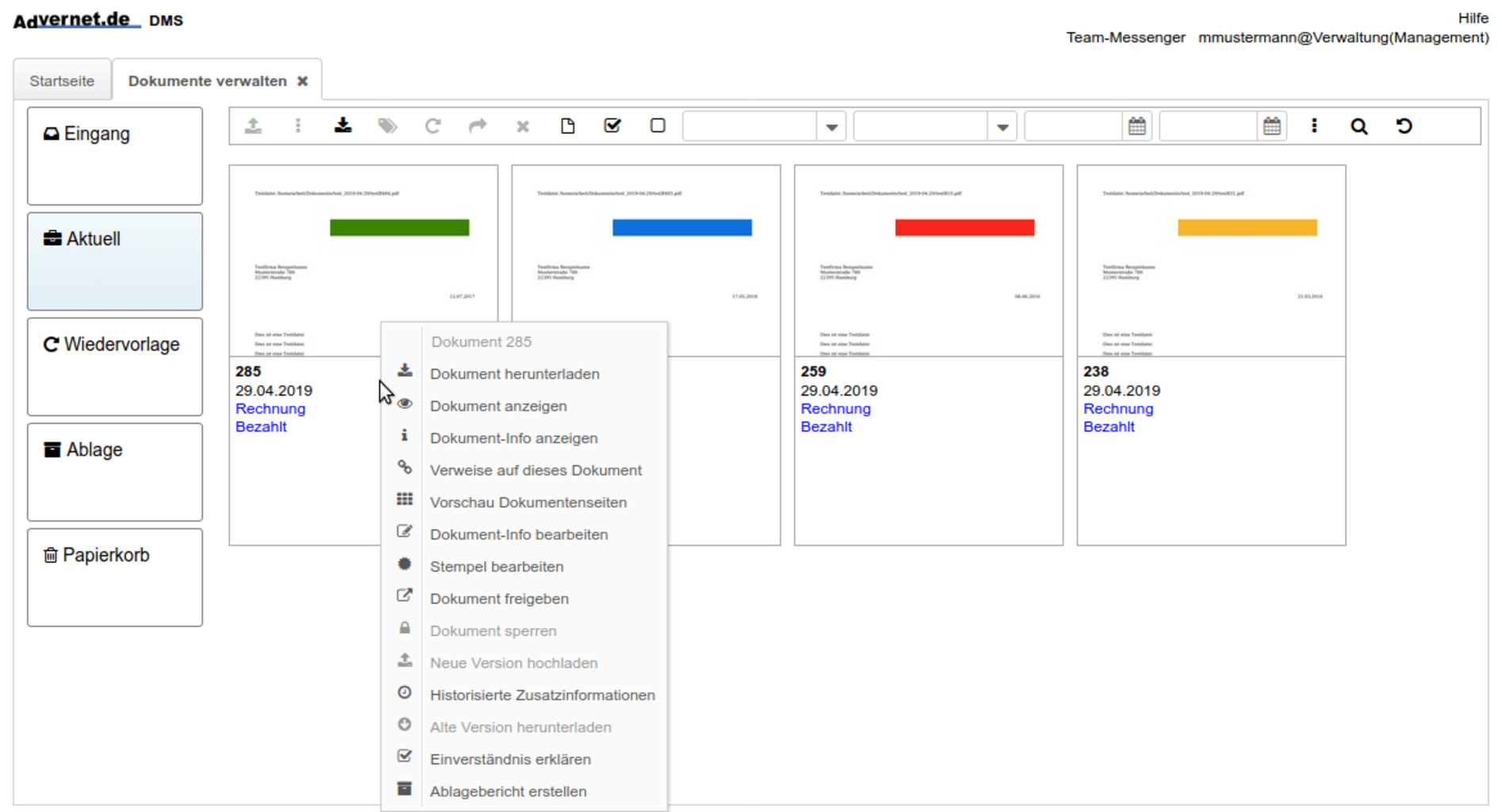Screen dimensions: 1502x812
Task: Choose Stempel bearbeiten in the context menu
Action: [x=496, y=566]
